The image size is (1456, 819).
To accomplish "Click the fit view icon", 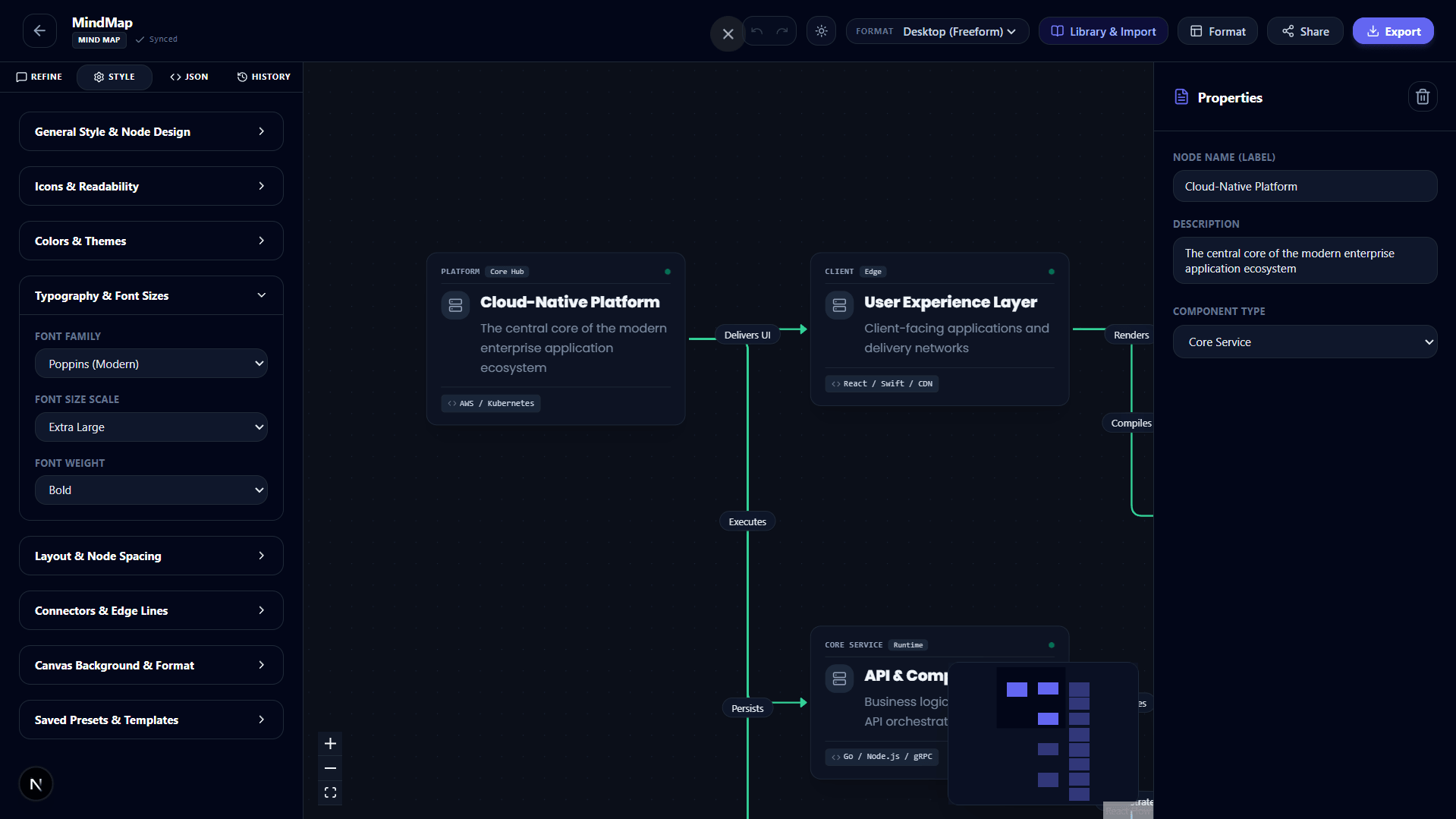I will click(x=330, y=792).
